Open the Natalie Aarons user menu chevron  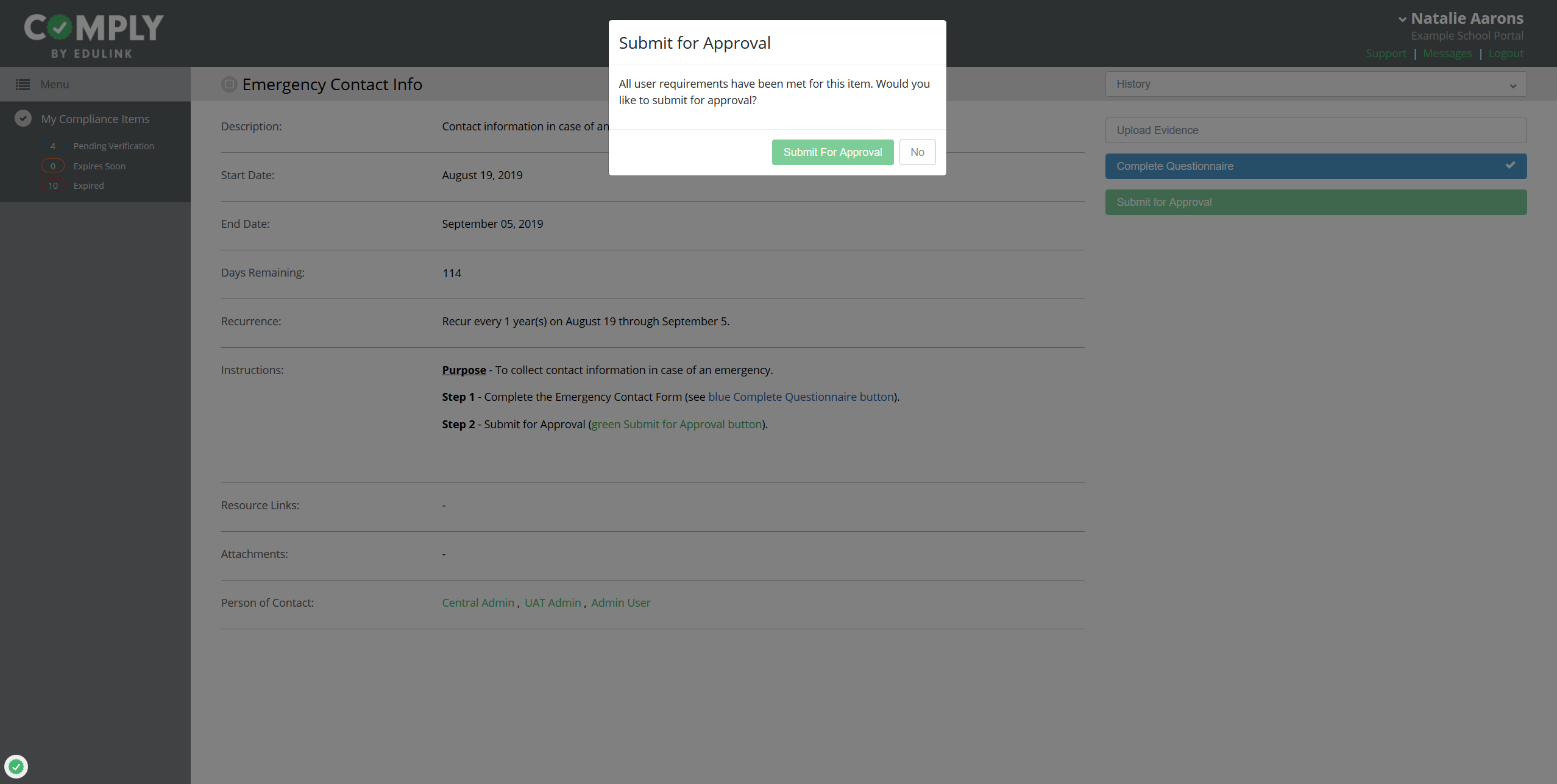pyautogui.click(x=1402, y=19)
